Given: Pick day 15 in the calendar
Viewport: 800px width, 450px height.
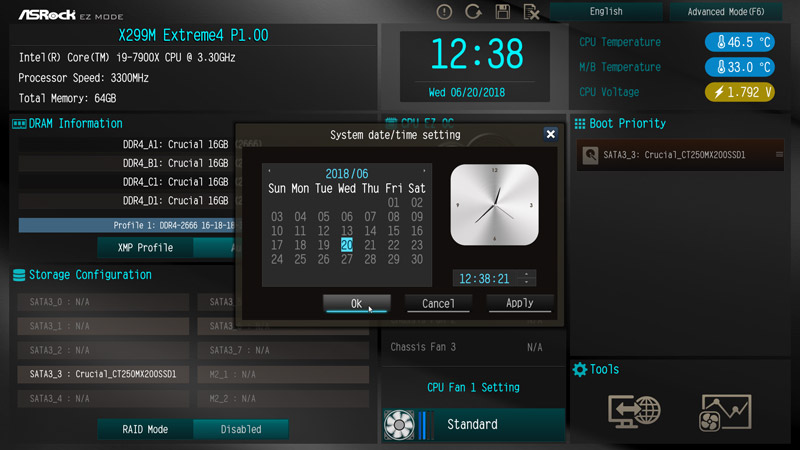Looking at the screenshot, I should (x=393, y=231).
